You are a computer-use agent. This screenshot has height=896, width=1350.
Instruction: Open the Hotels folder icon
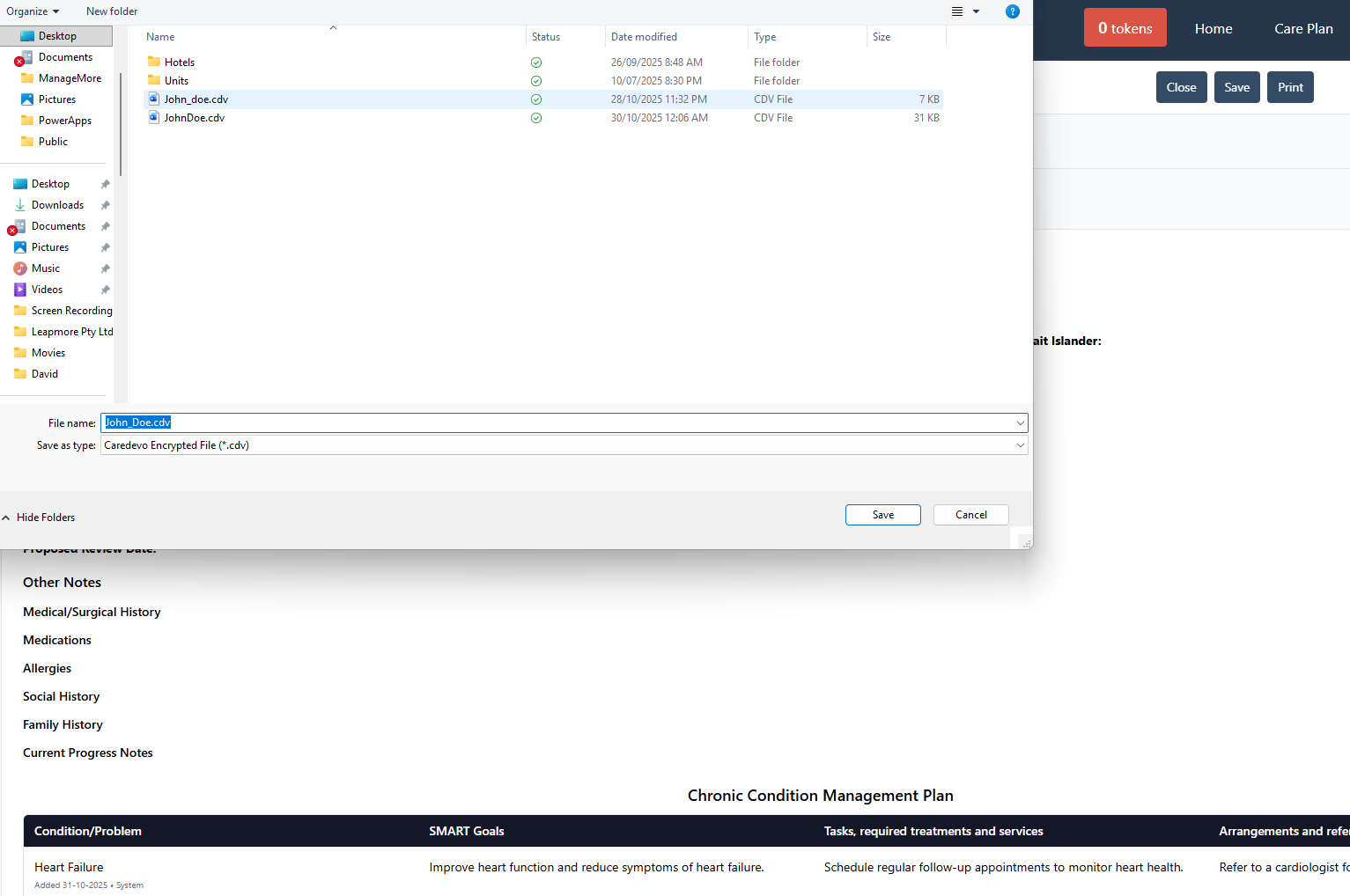[x=154, y=62]
